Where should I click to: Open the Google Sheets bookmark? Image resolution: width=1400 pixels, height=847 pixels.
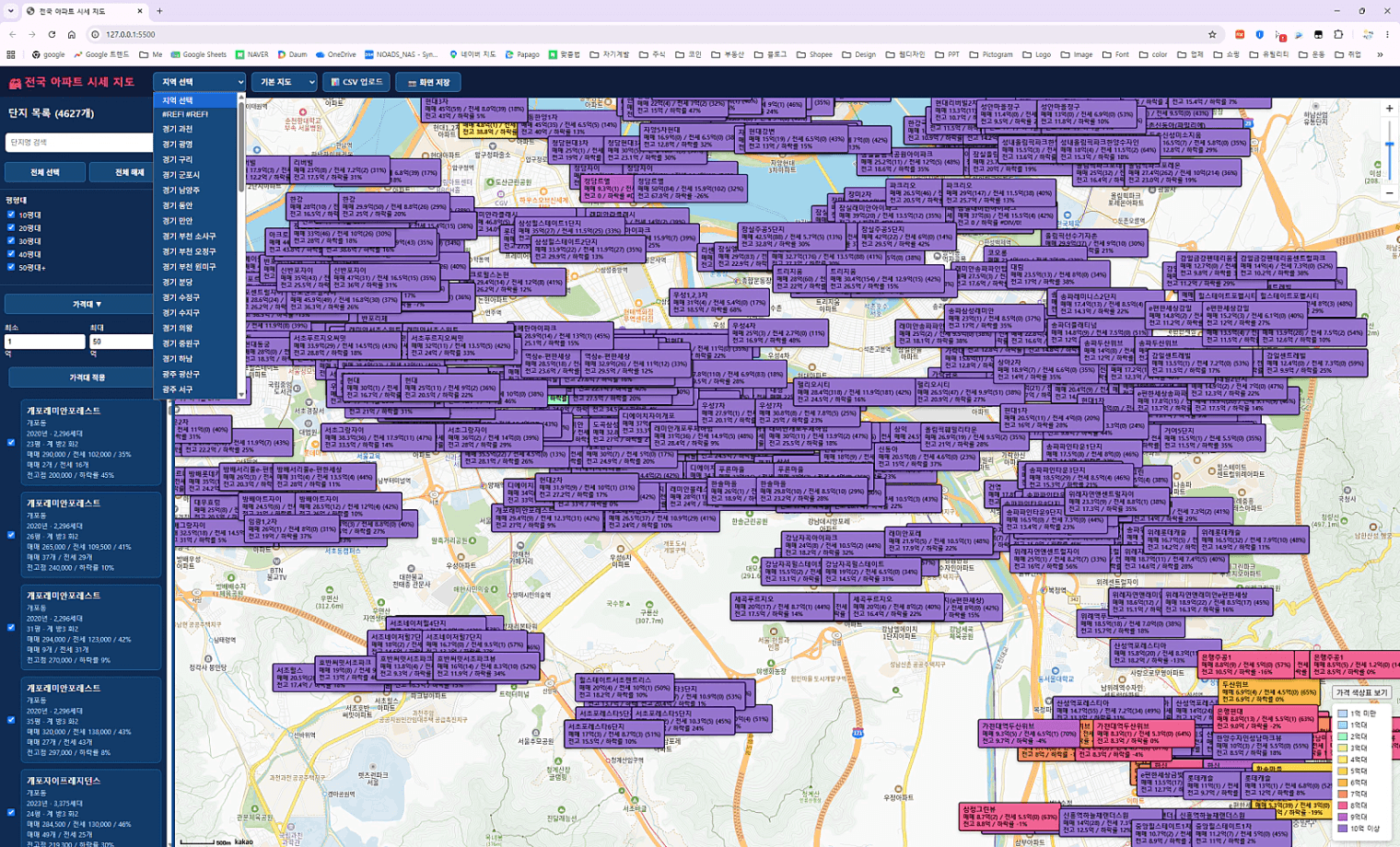tap(198, 54)
